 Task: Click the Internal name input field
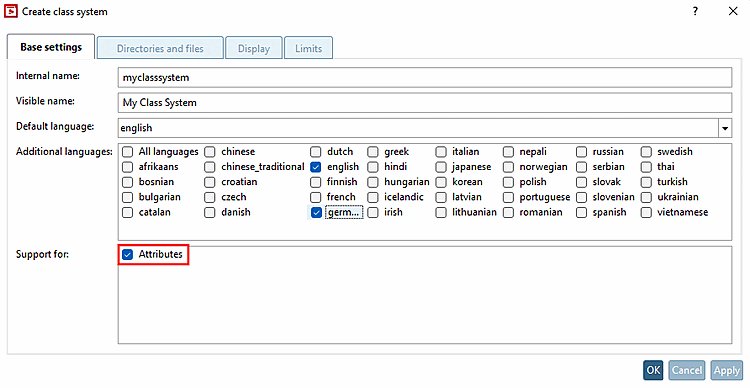pos(425,78)
